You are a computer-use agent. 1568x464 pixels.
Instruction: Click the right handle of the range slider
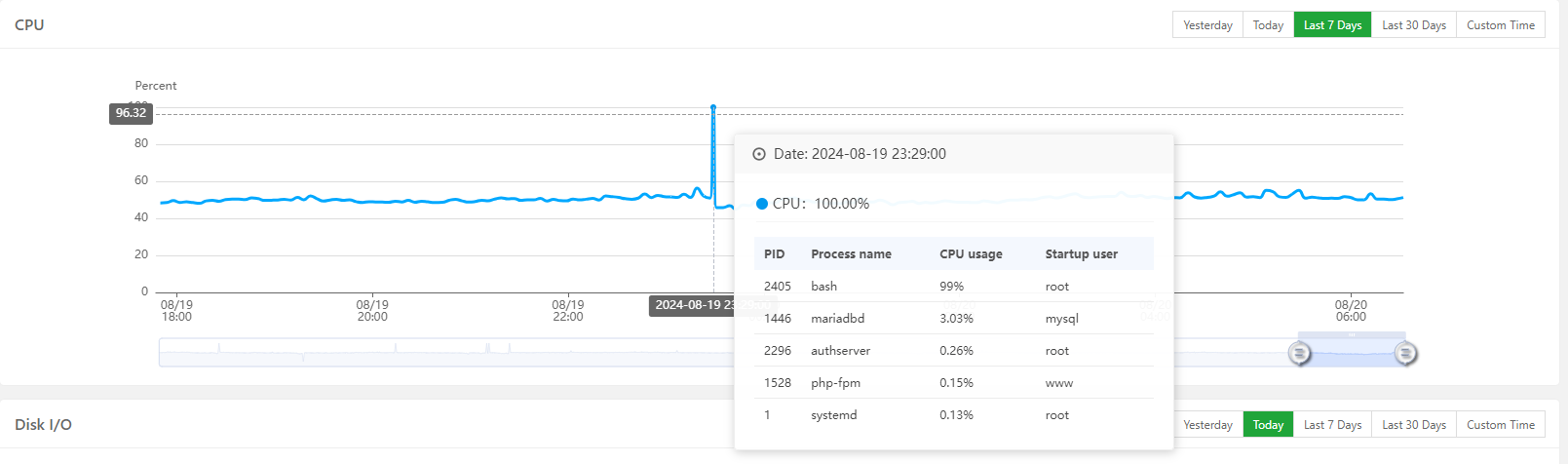1405,353
